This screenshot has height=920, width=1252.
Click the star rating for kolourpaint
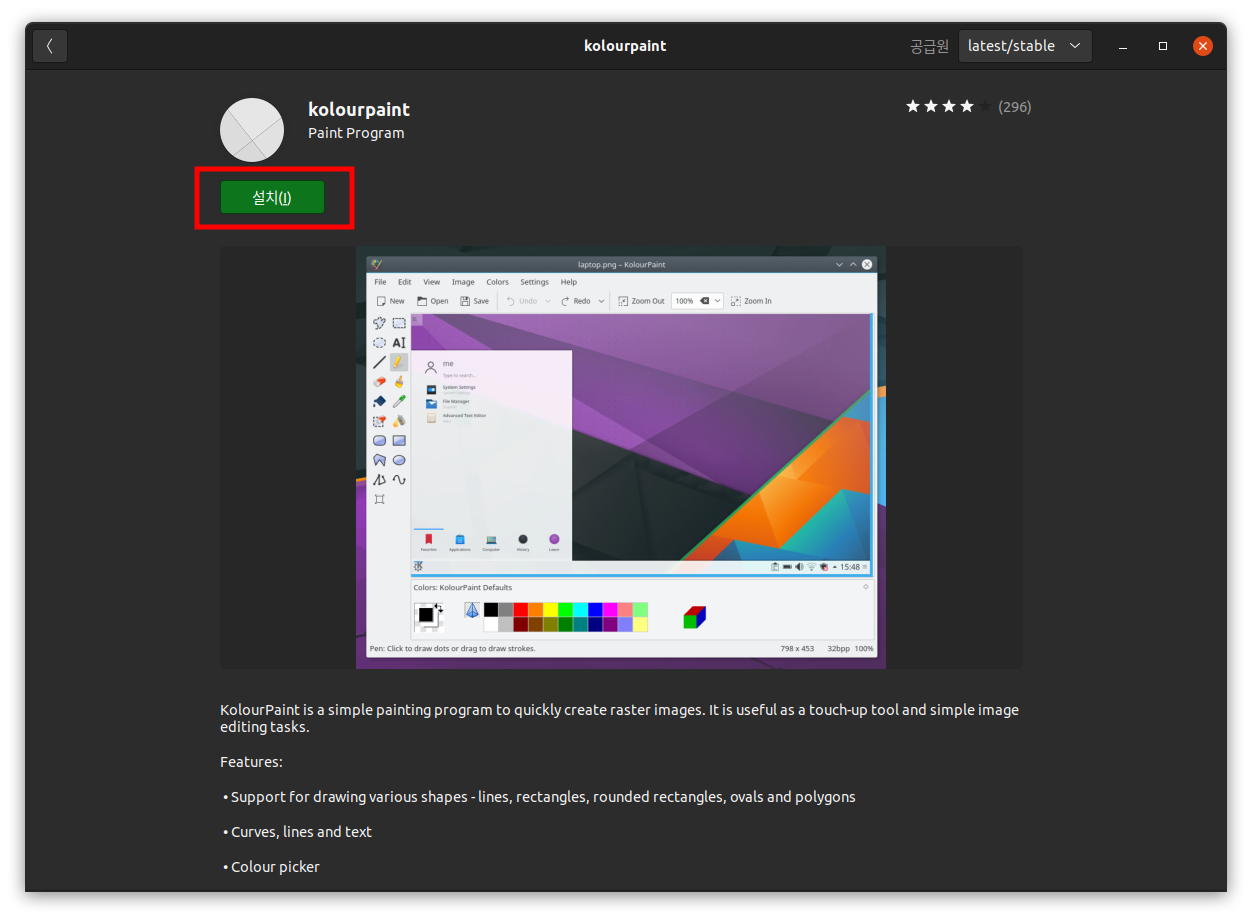948,106
